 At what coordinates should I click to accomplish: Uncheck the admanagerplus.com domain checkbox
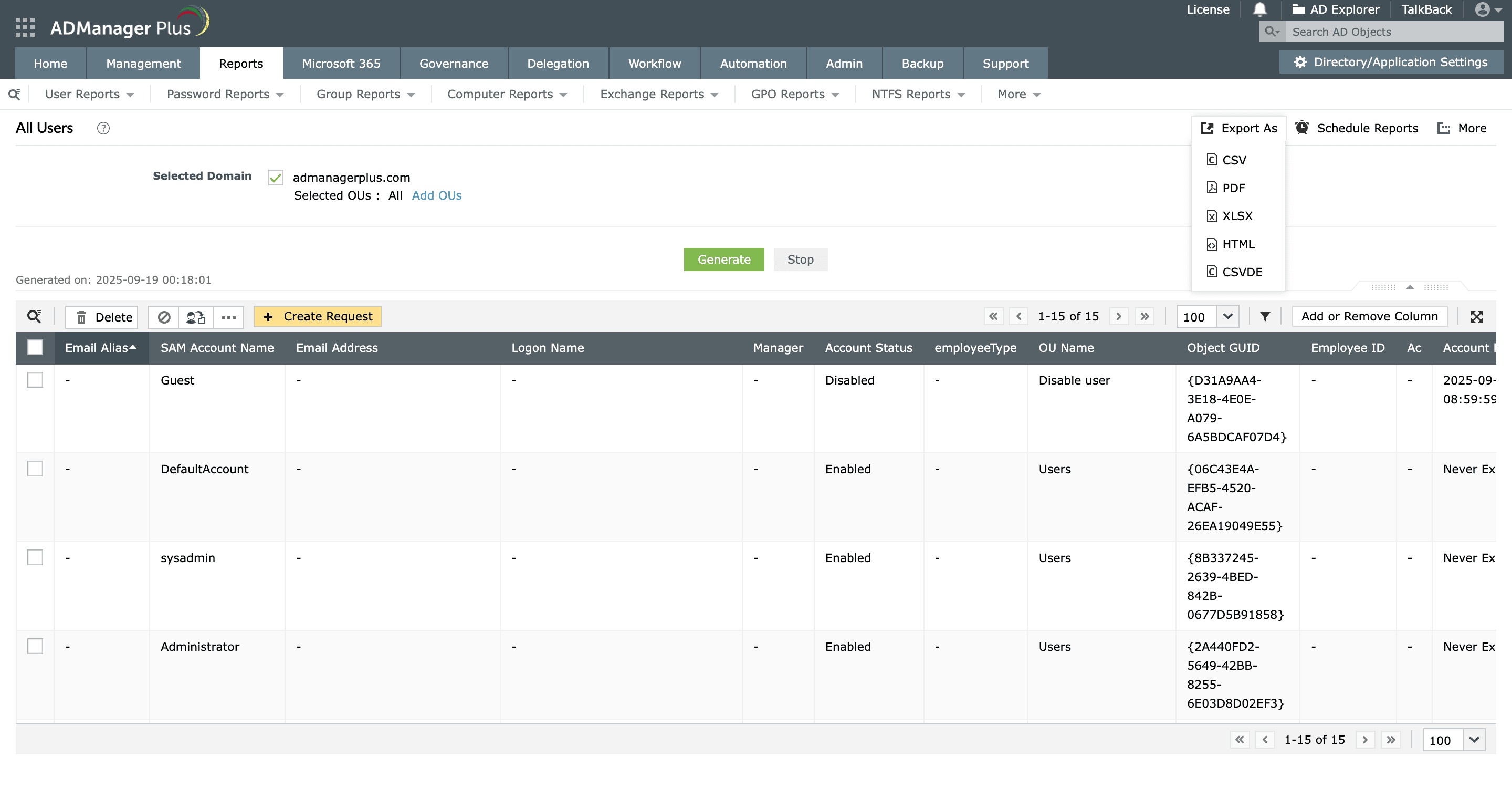275,178
